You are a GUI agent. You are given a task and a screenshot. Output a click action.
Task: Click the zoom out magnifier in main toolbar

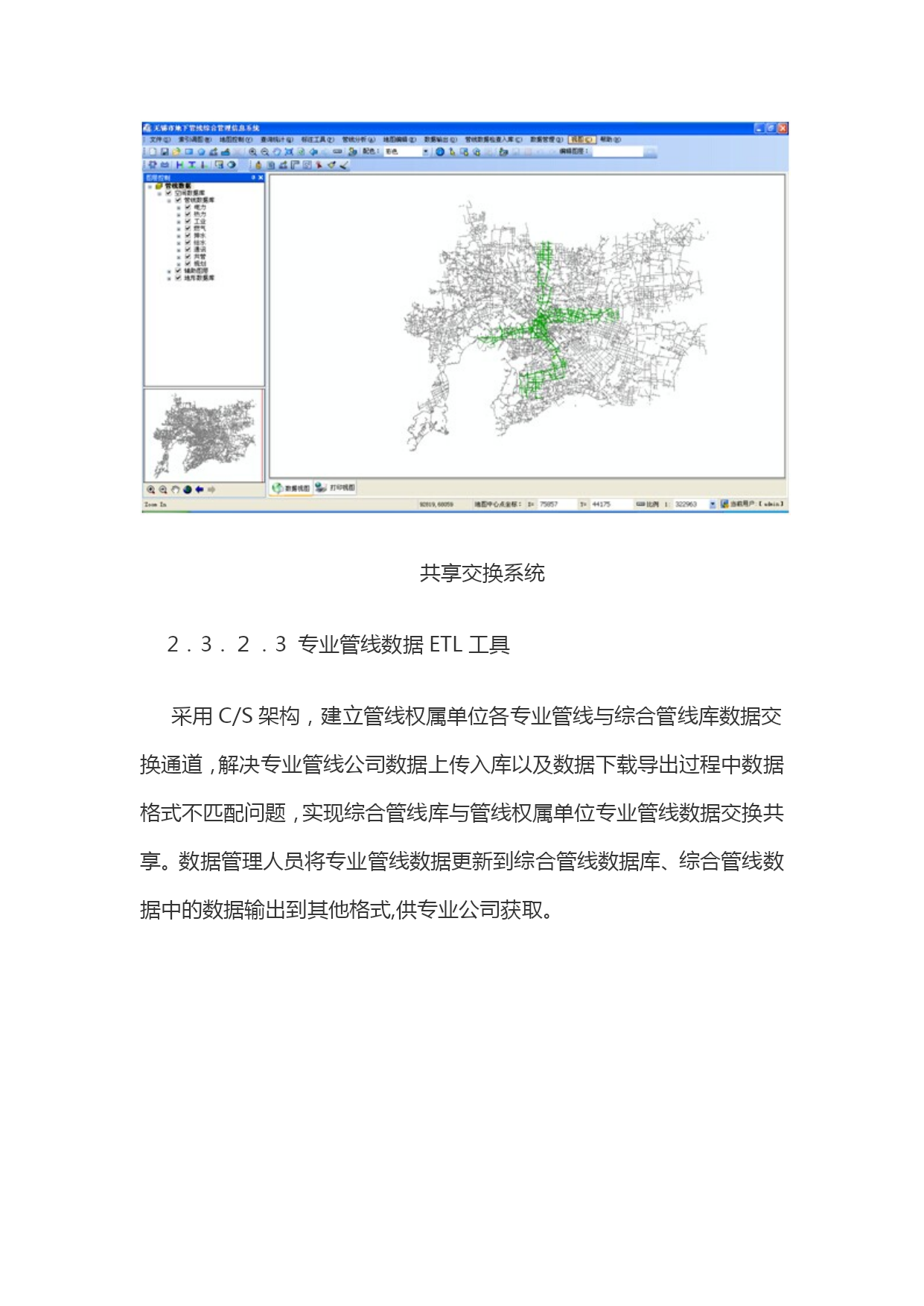[x=264, y=152]
